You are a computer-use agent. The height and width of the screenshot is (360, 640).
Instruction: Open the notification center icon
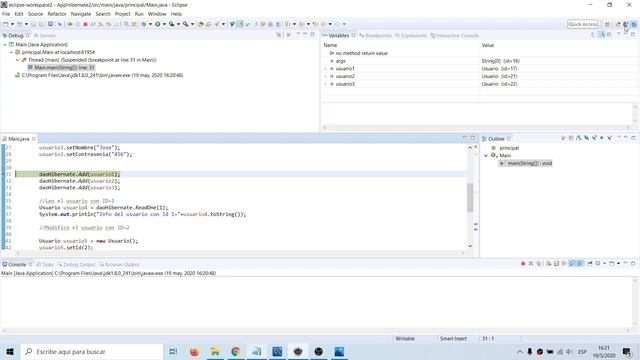[x=627, y=351]
